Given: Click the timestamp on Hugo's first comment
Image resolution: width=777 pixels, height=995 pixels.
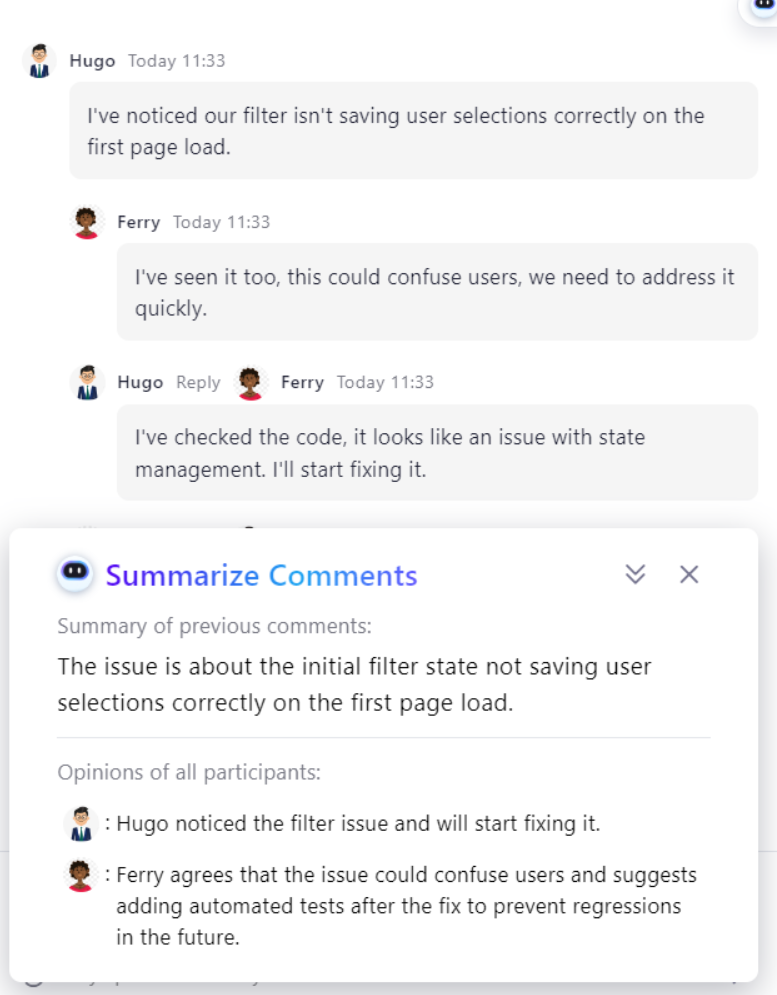Looking at the screenshot, I should [177, 61].
